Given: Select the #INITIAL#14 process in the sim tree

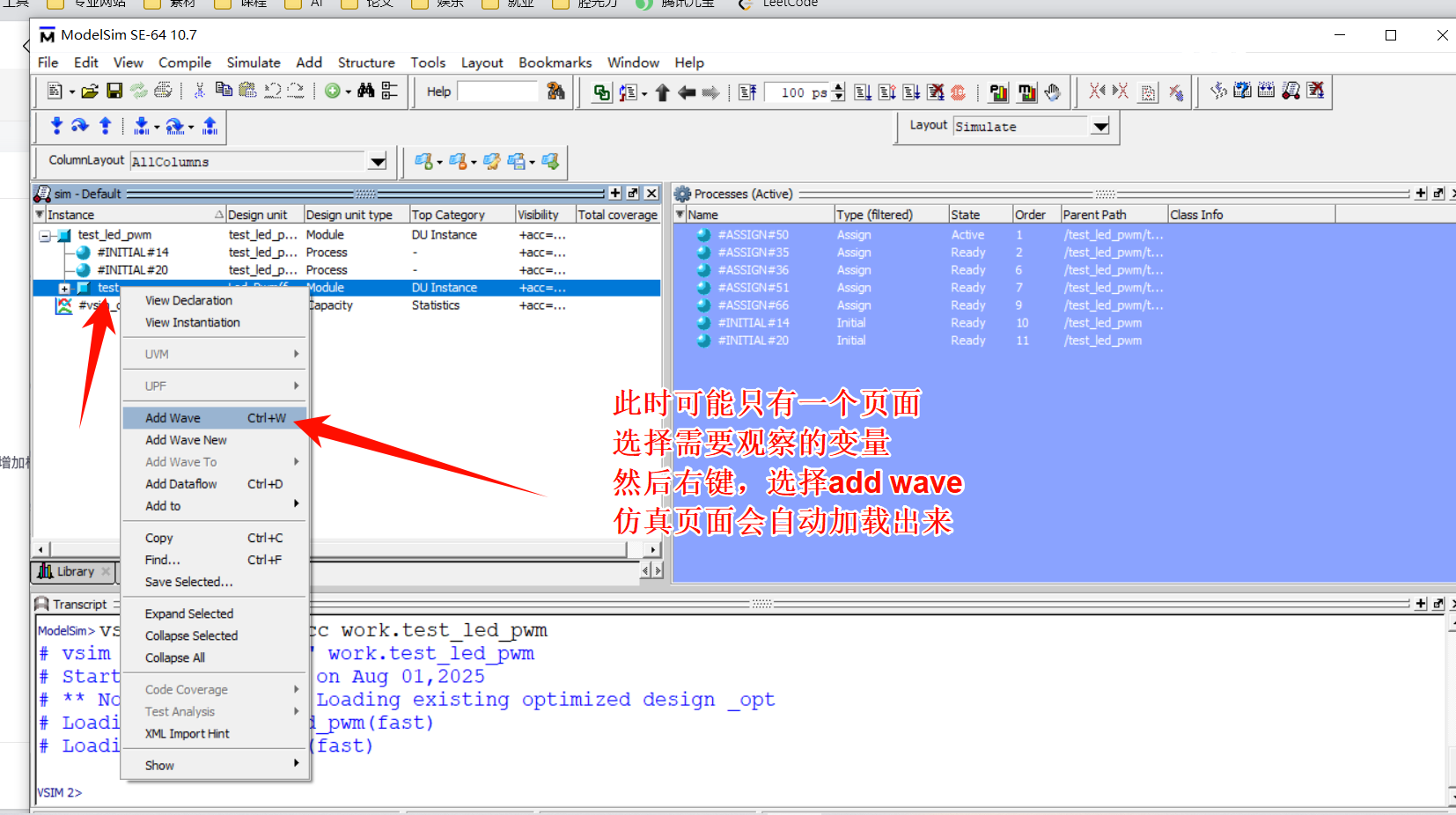Looking at the screenshot, I should [x=134, y=253].
